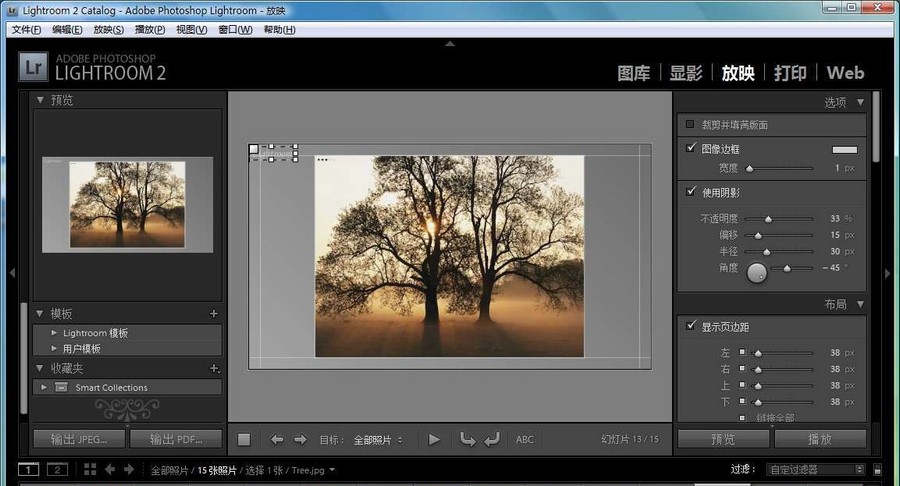The image size is (900, 486).
Task: Click the 输出 PDF... button
Action: coord(175,439)
